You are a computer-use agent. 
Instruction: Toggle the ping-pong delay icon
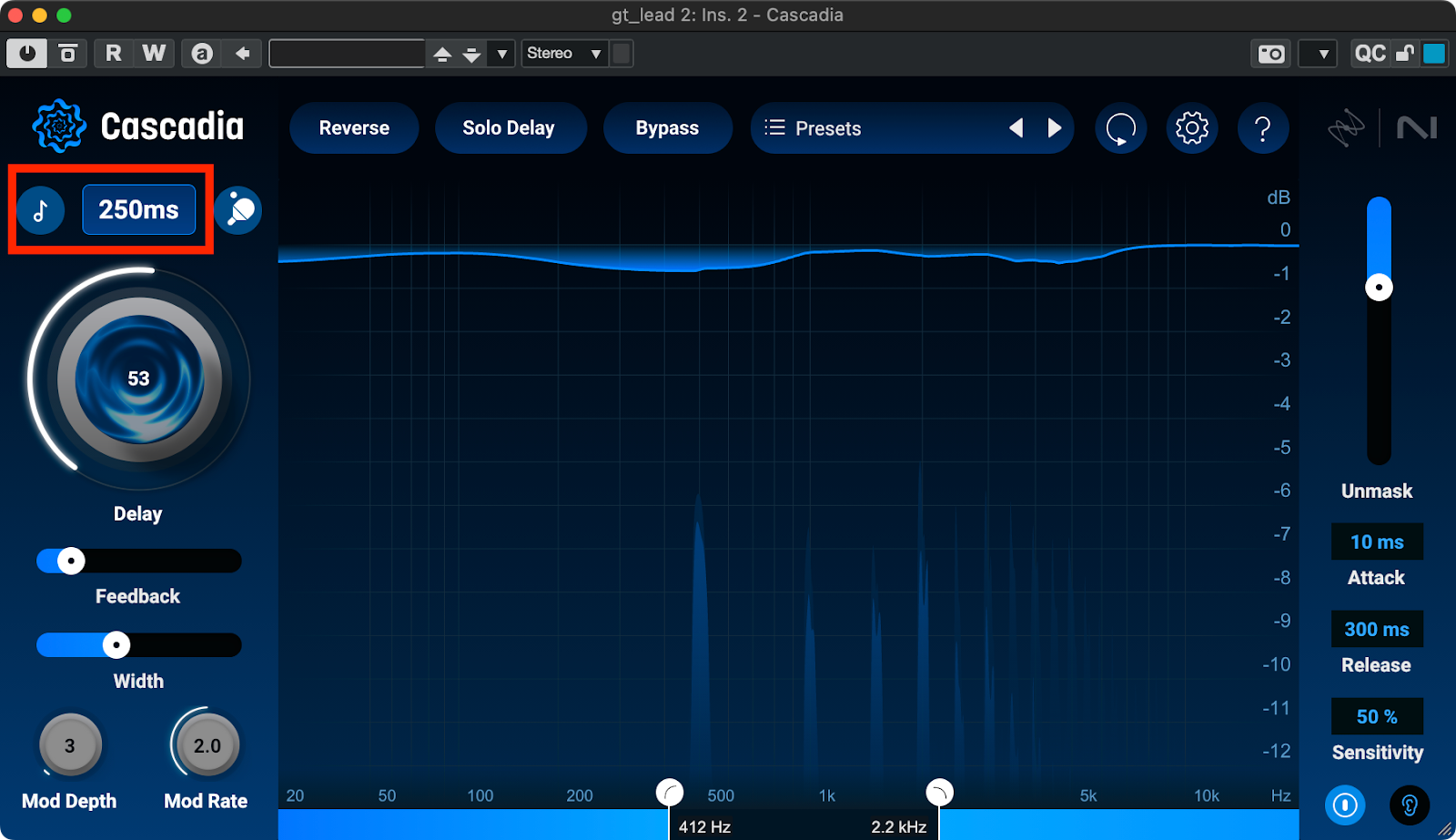tap(239, 210)
